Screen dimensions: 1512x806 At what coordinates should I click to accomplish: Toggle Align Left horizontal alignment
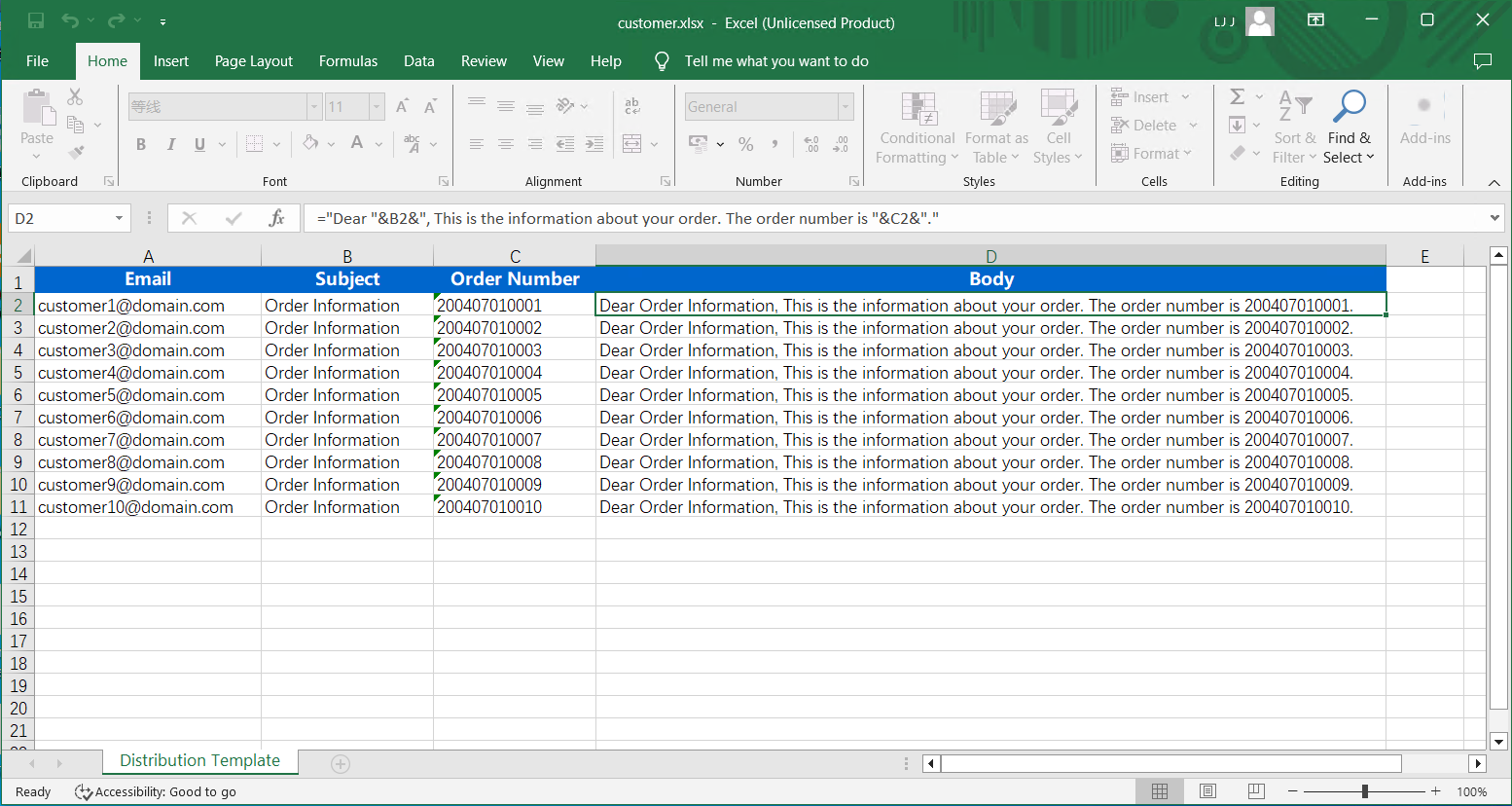tap(477, 144)
